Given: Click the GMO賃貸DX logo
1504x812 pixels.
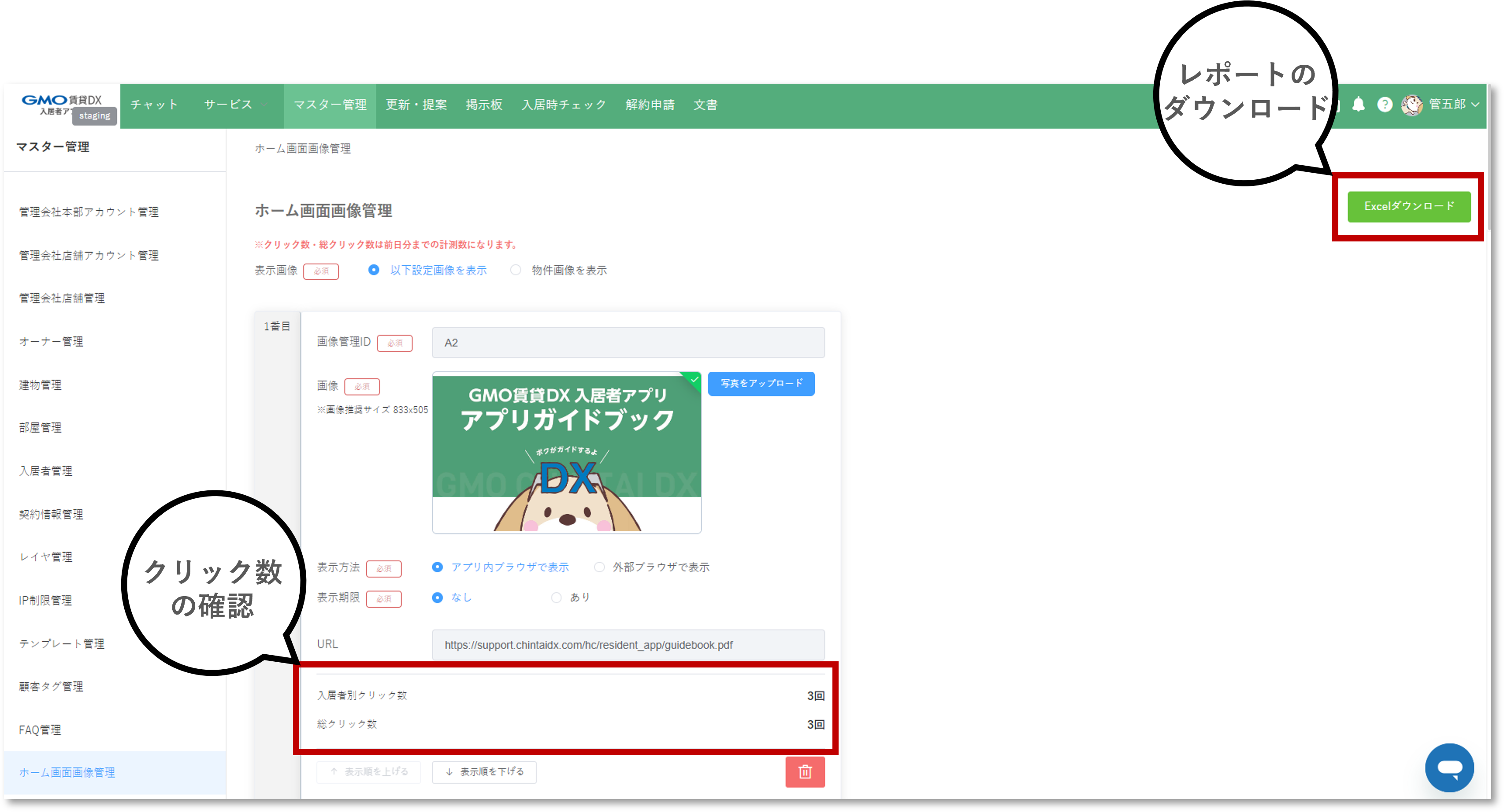Looking at the screenshot, I should 61,100.
